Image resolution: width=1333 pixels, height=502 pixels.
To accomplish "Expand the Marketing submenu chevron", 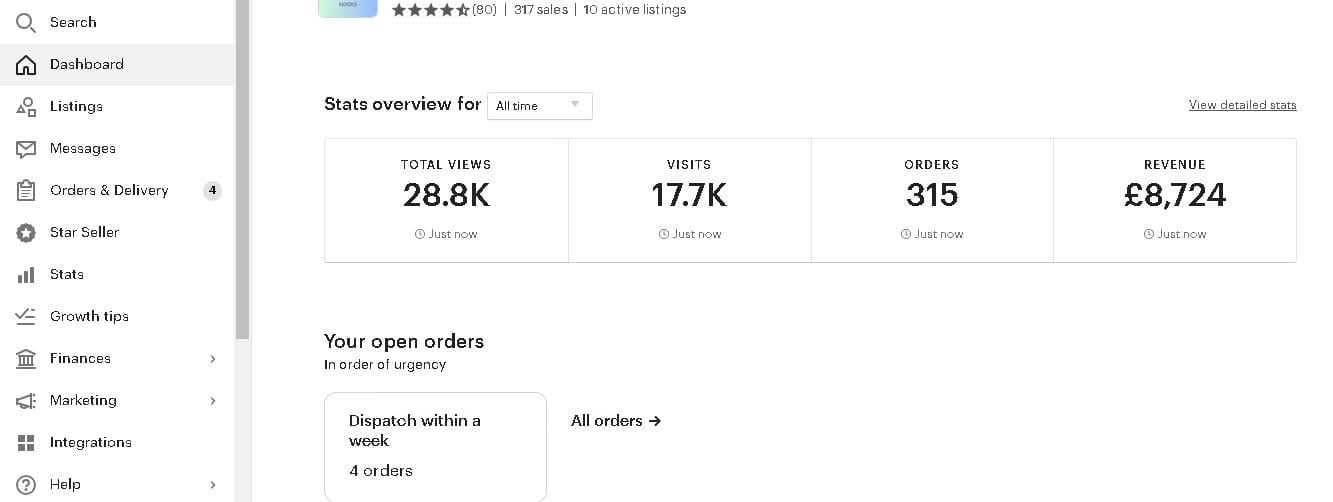I will pyautogui.click(x=212, y=400).
